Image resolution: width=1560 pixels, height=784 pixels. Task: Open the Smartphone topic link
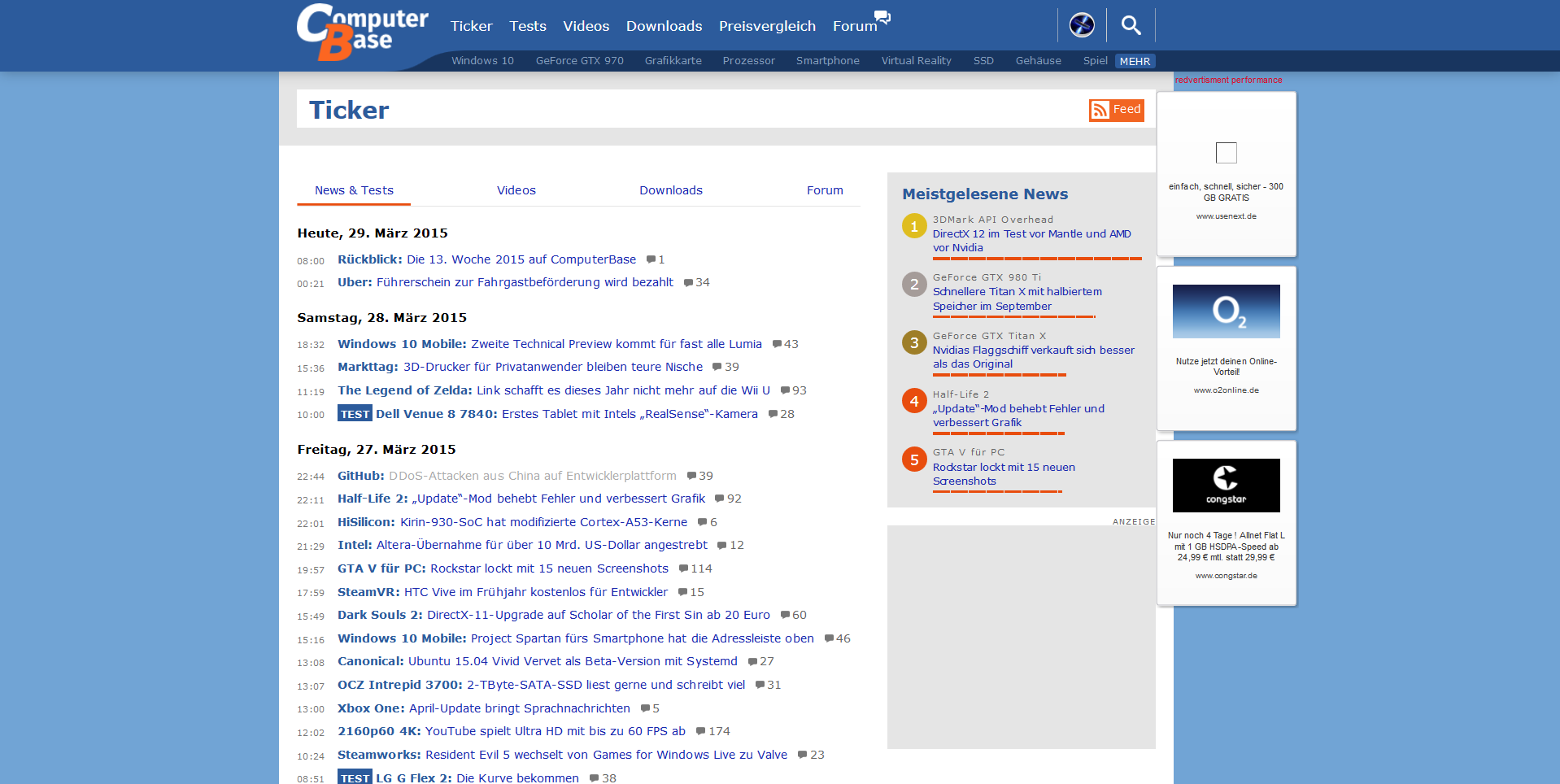click(827, 61)
